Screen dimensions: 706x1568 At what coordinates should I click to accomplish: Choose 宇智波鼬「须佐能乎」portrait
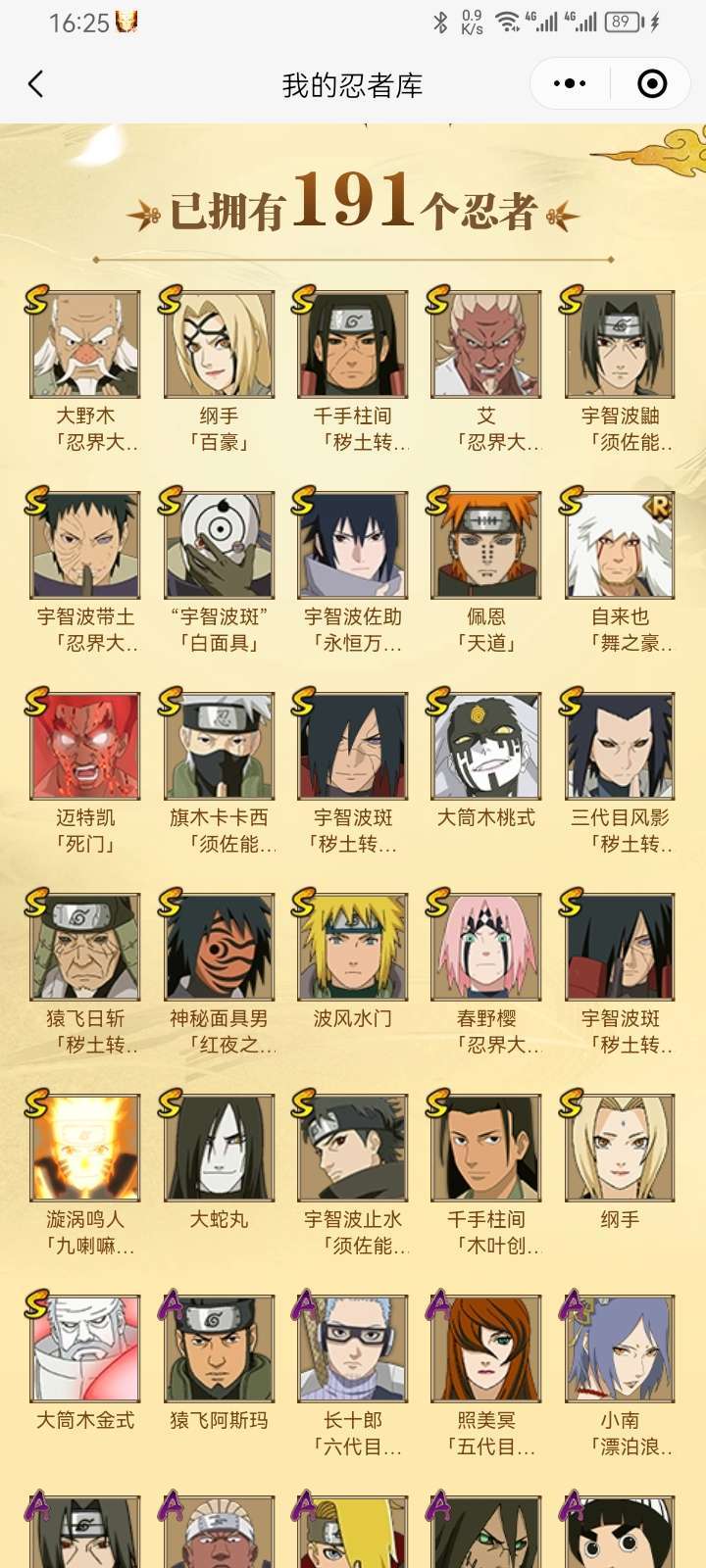point(620,344)
